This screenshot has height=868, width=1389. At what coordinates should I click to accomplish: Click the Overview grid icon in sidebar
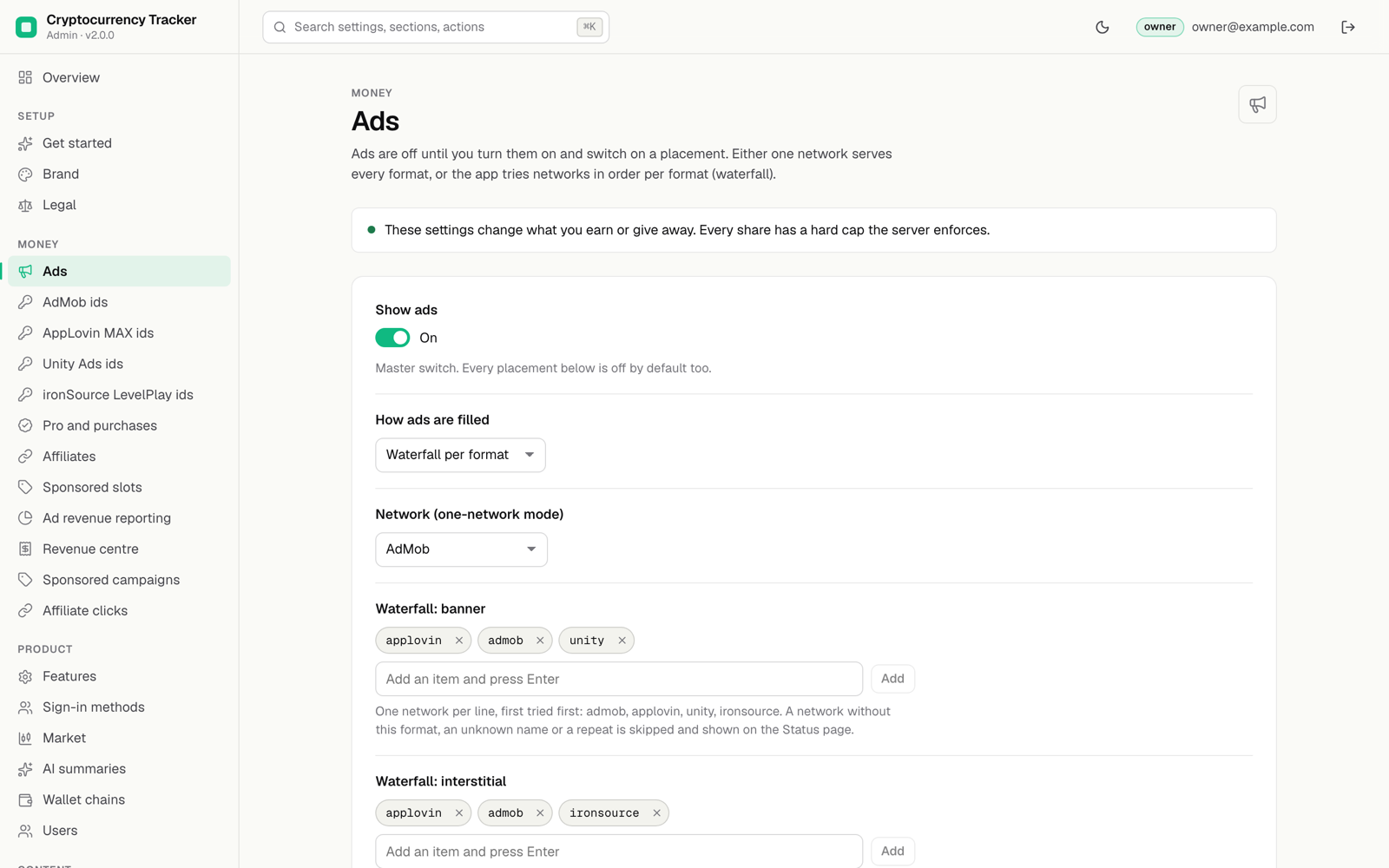25,77
